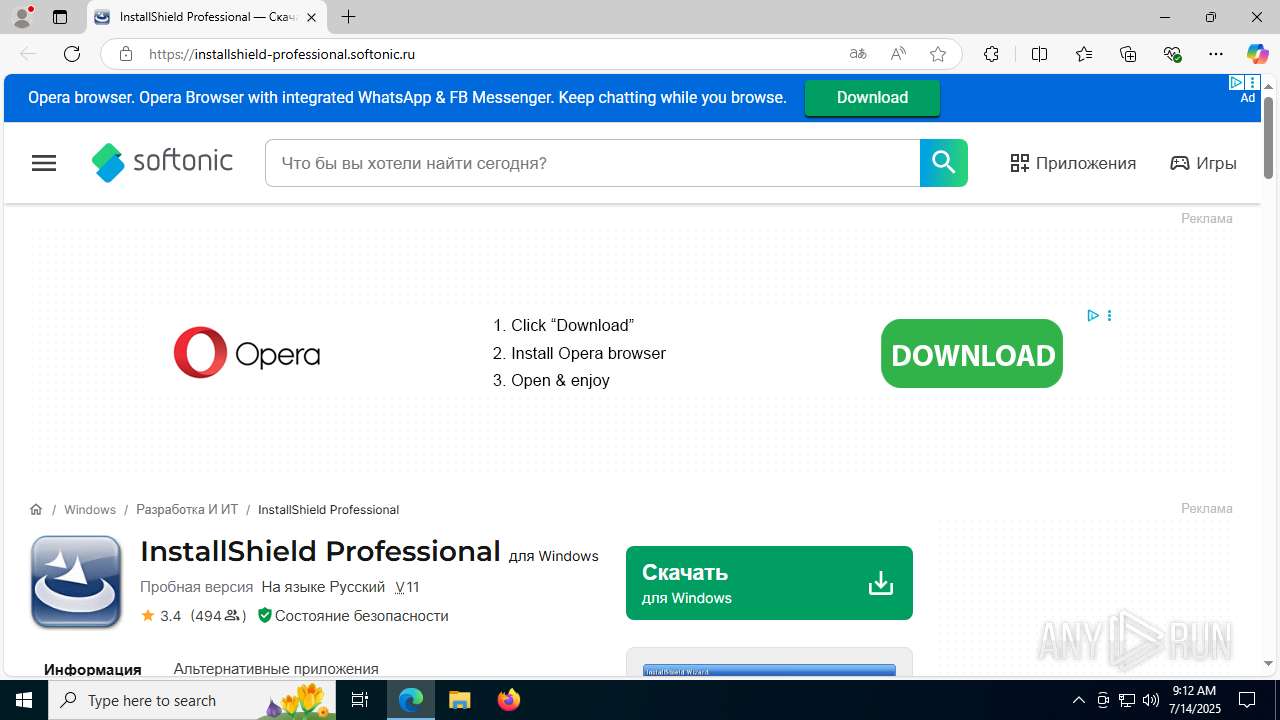The image size is (1280, 720).
Task: Open ad options three-dot icon
Action: [1109, 315]
